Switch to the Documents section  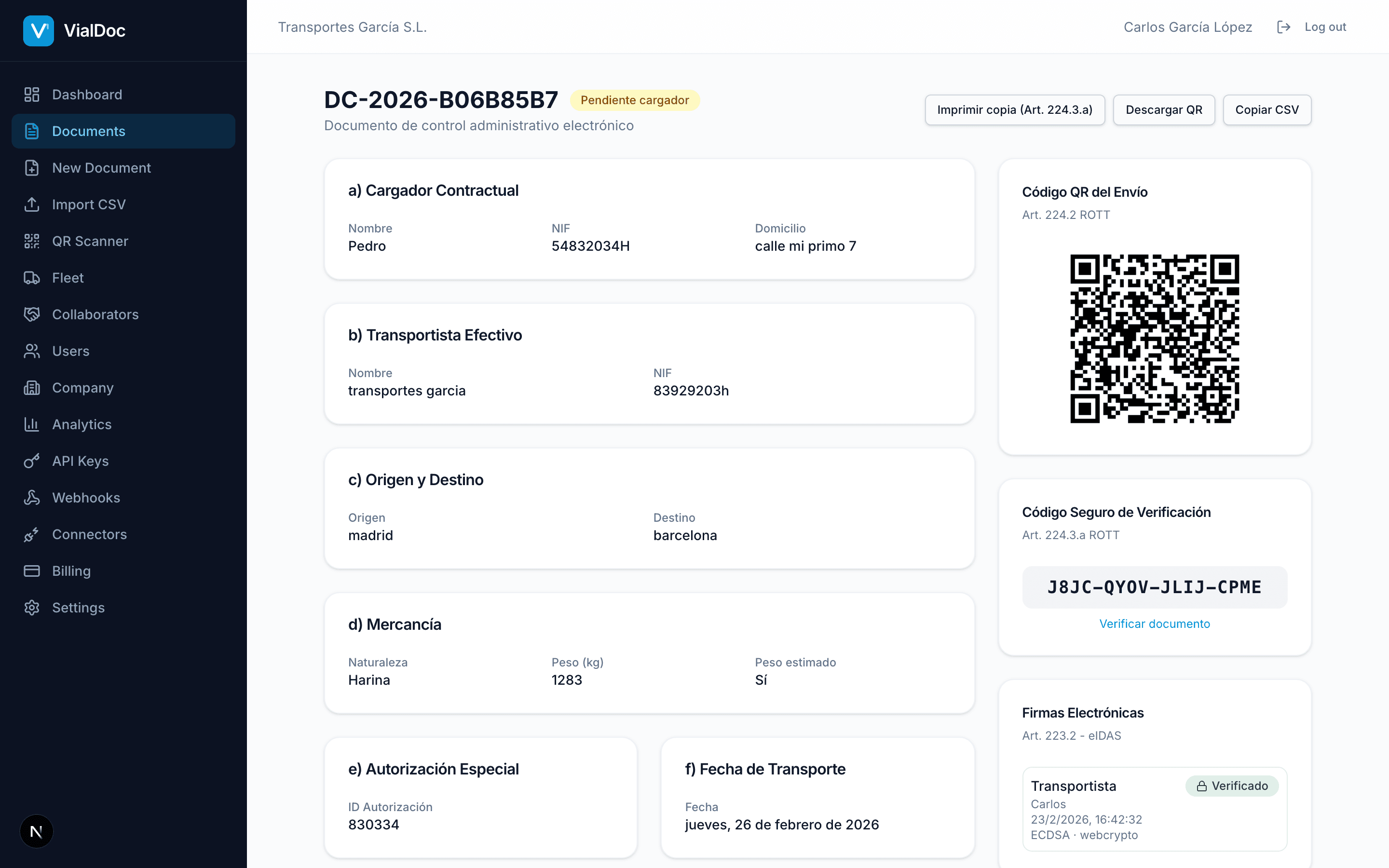coord(88,131)
